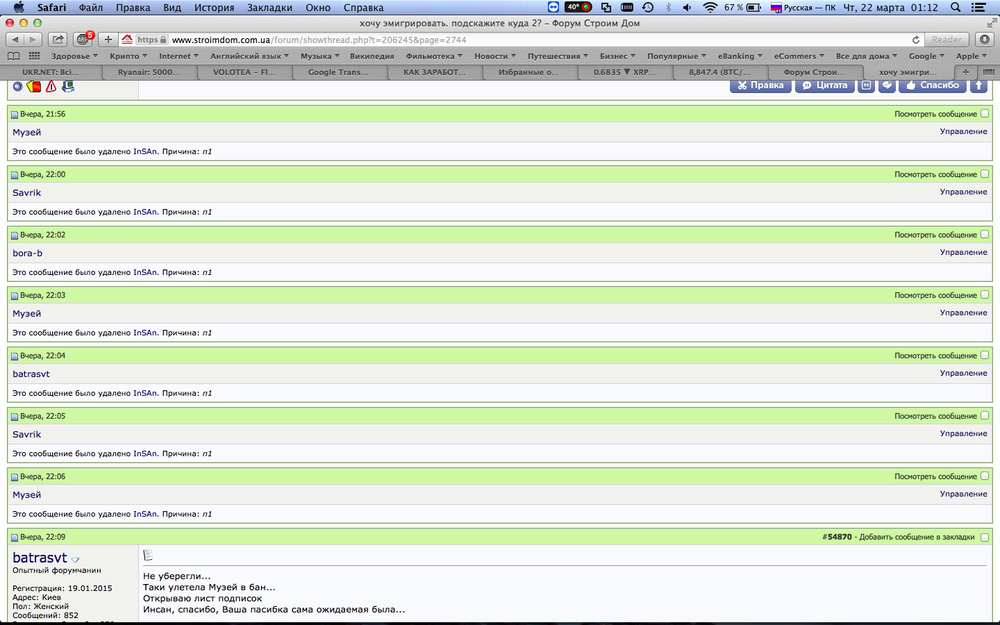Click the computer IP lookup icon
1000x625 pixels.
click(68, 86)
